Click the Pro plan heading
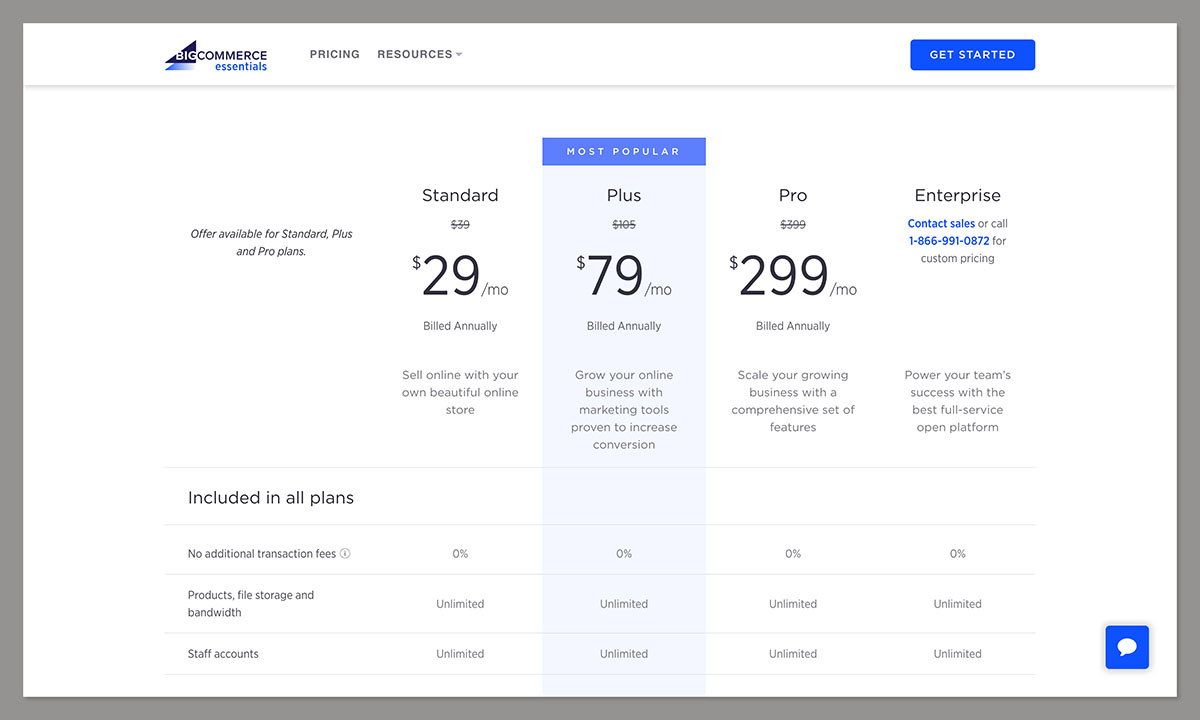Screen dimensions: 1200x720 pos(793,195)
